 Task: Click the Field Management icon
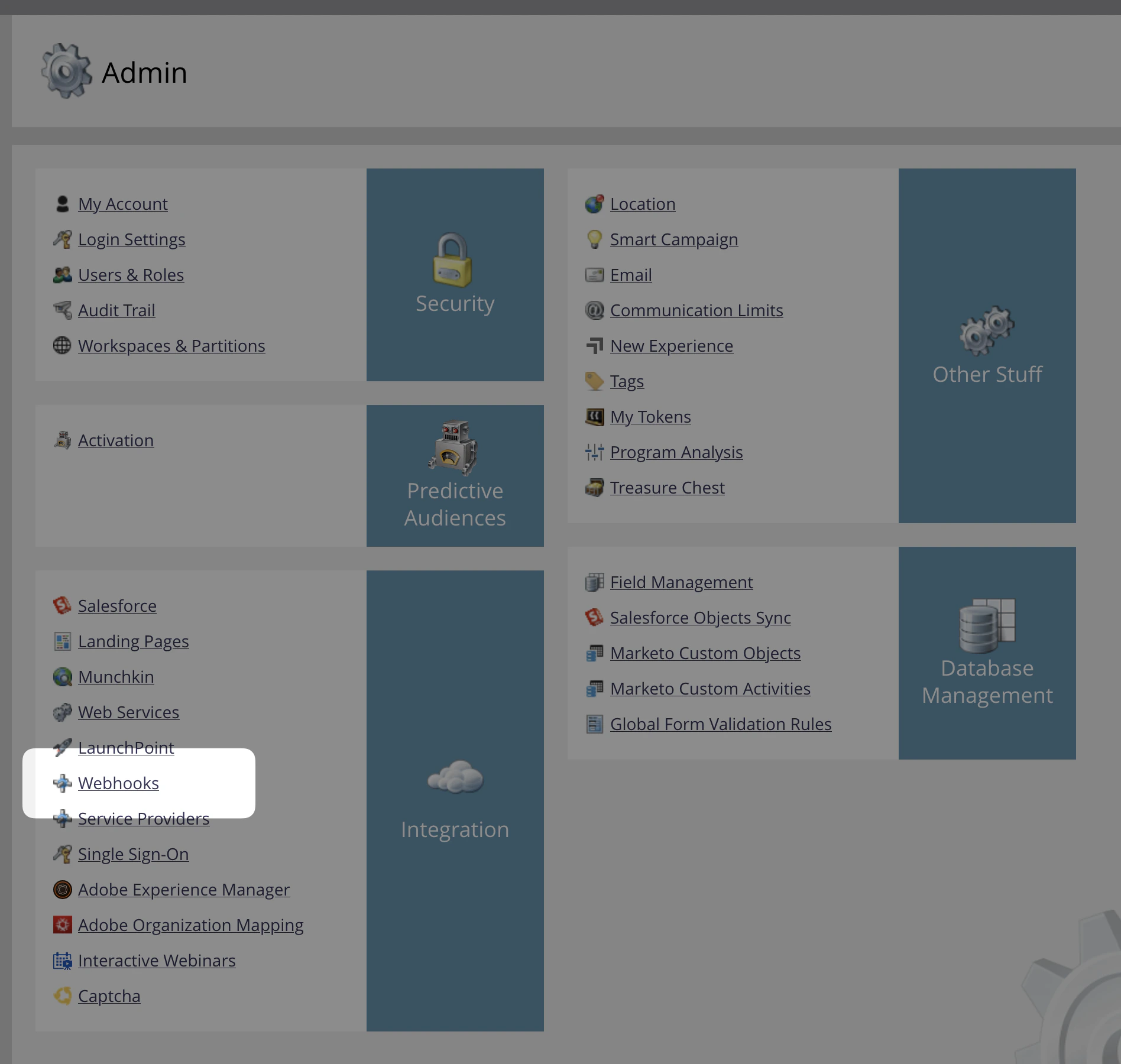[x=594, y=582]
